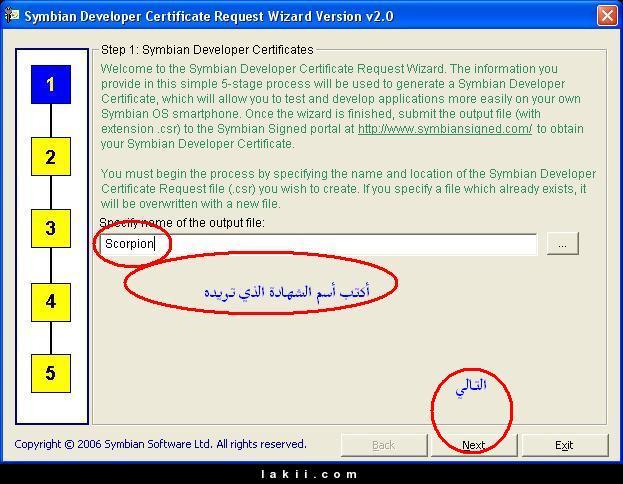Open the browse (...) file dialog button
The width and height of the screenshot is (623, 484).
563,244
